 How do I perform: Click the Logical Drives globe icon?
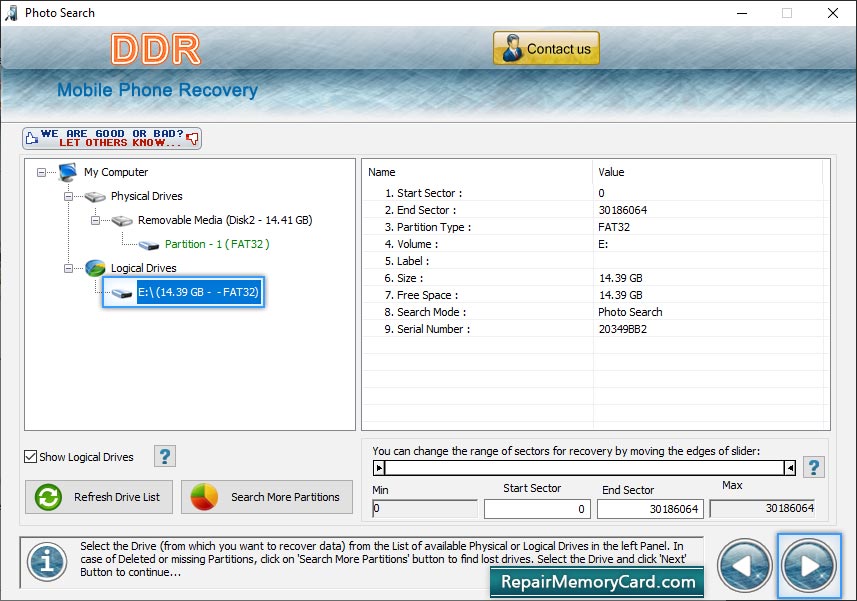[x=95, y=268]
